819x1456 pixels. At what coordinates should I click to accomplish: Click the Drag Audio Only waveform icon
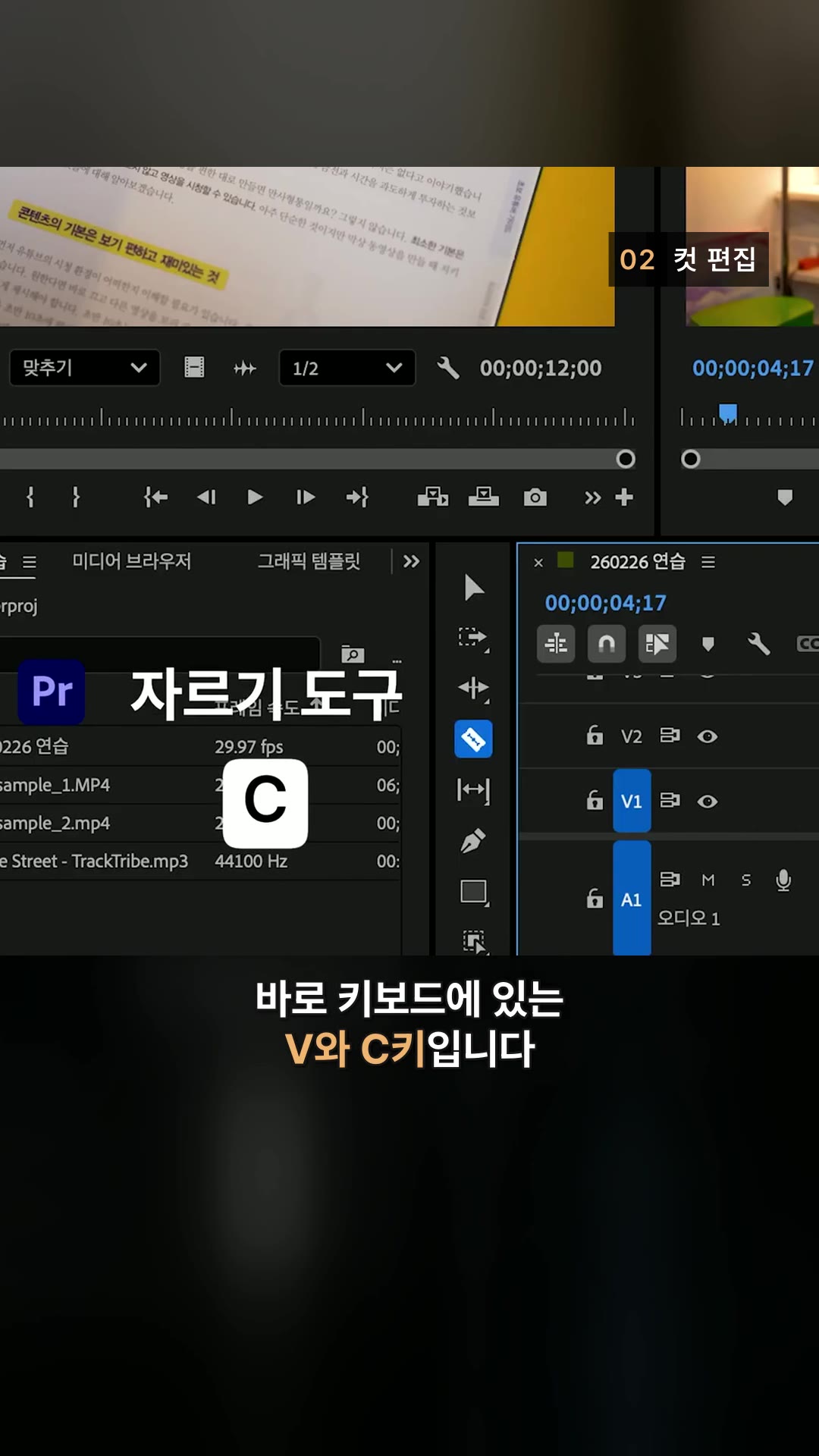tap(245, 369)
